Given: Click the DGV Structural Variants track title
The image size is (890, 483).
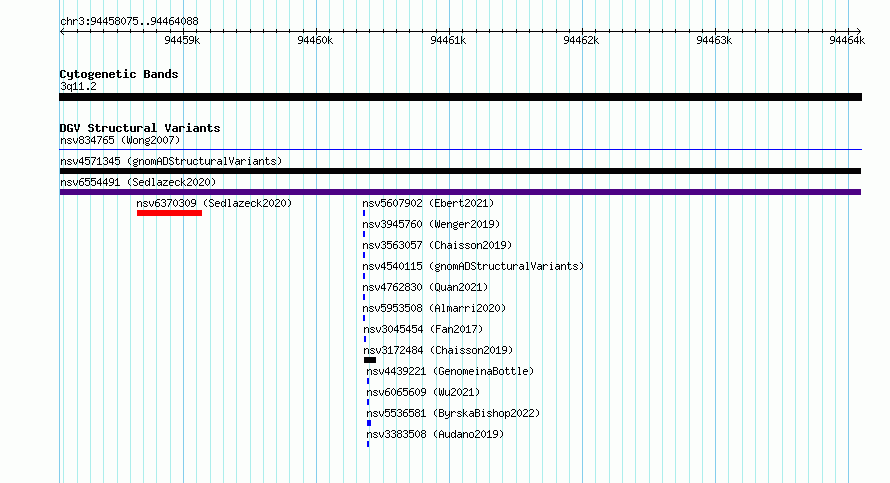Looking at the screenshot, I should tap(140, 128).
